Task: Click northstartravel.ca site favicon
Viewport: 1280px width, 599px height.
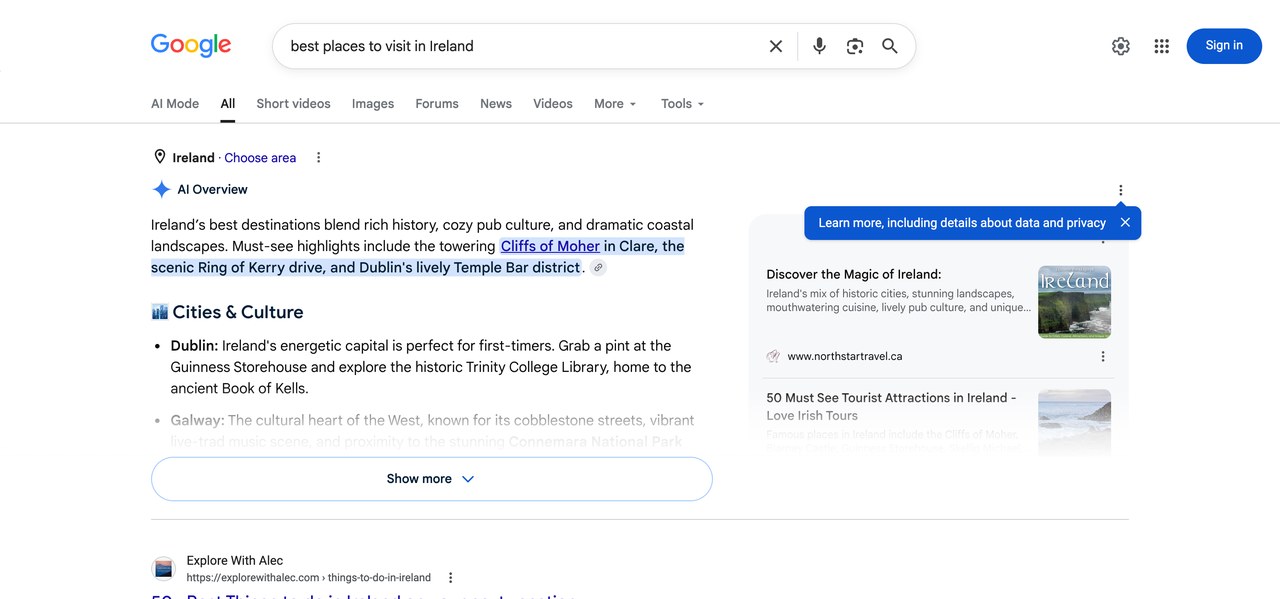Action: [773, 356]
